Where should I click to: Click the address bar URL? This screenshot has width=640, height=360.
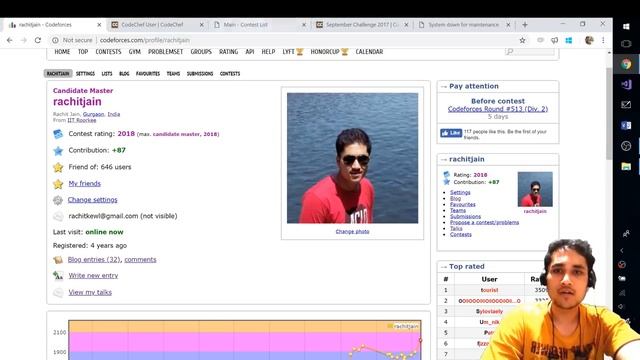coord(144,40)
